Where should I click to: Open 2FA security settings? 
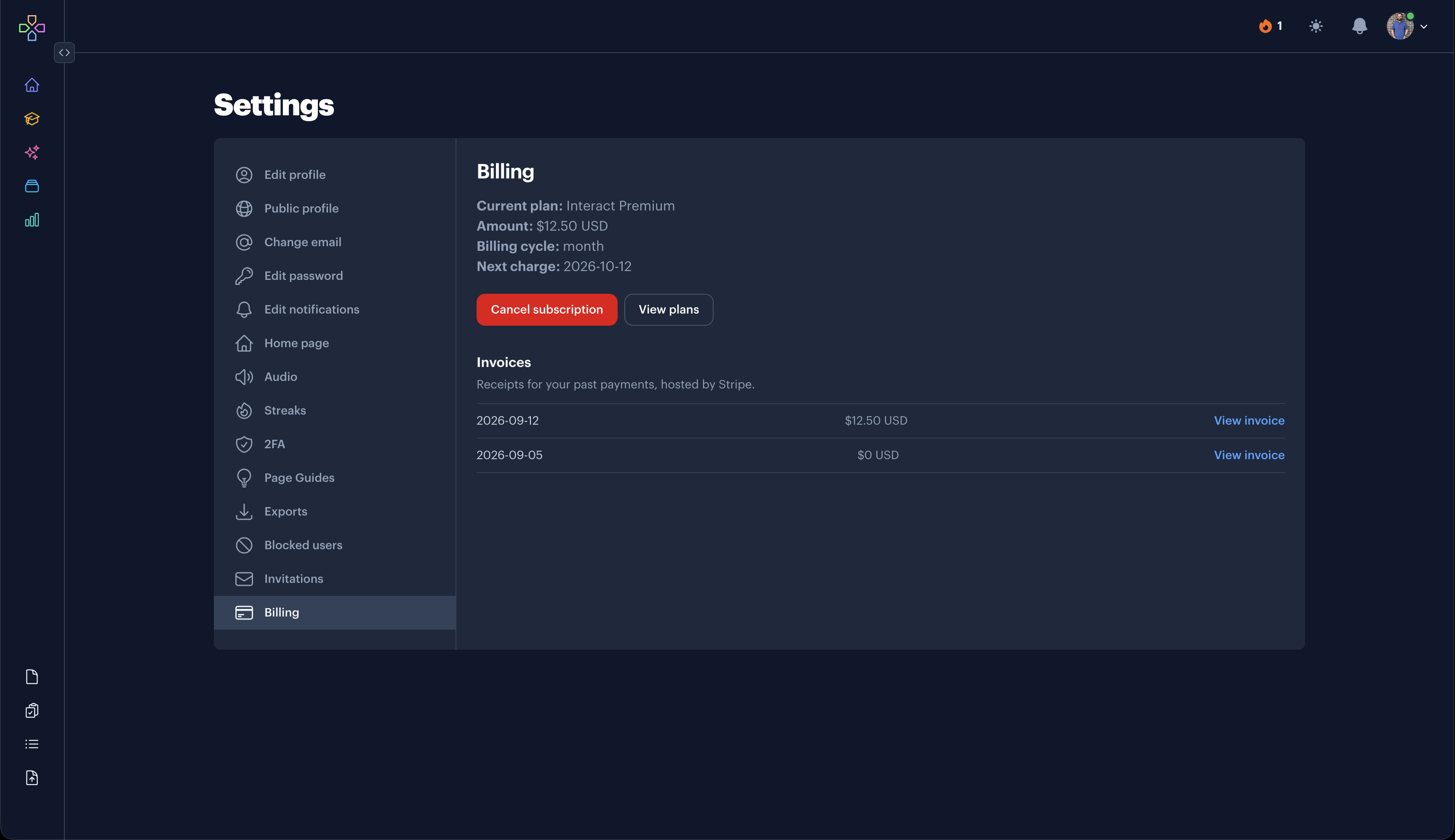coord(335,444)
